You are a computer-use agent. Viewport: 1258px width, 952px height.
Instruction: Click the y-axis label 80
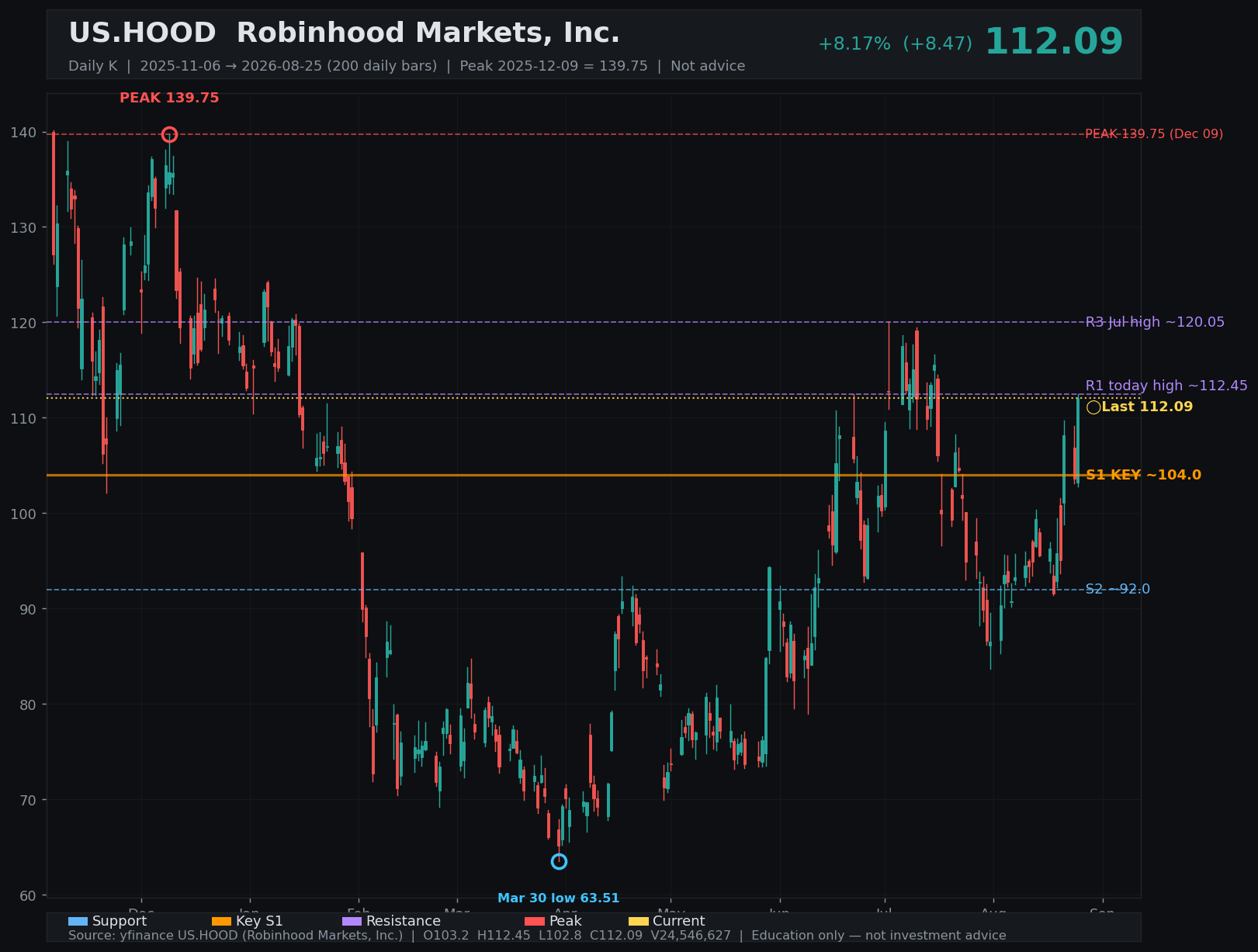pos(28,705)
